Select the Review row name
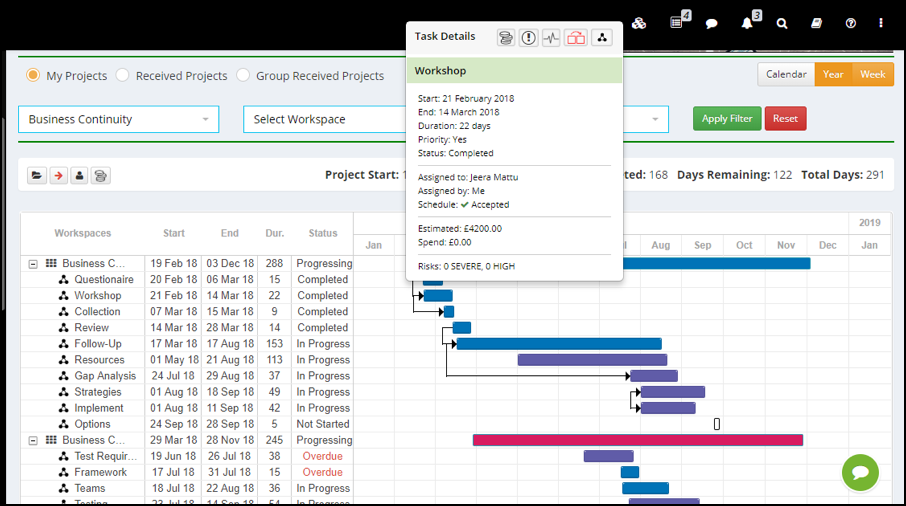The image size is (906, 506). (x=91, y=328)
